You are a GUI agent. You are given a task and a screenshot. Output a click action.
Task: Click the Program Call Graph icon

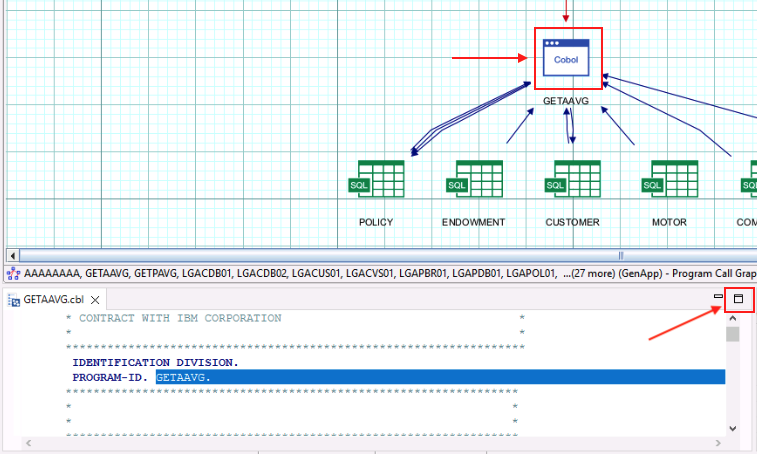[13, 274]
